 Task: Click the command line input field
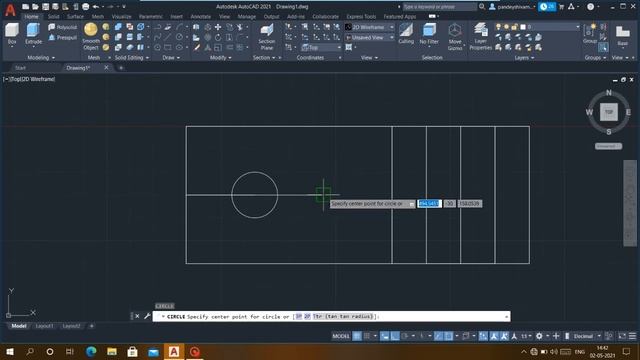pos(331,316)
